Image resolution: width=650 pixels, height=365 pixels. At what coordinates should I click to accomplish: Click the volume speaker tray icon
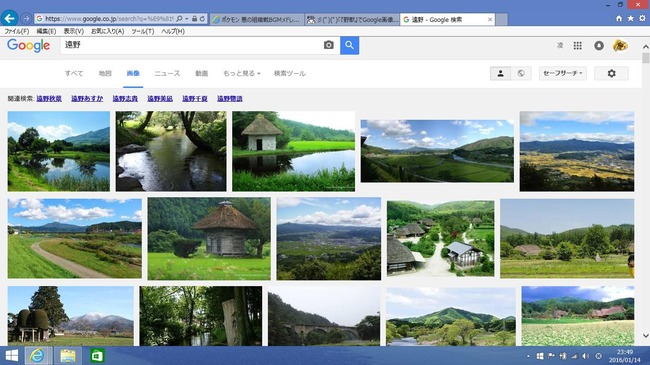tap(585, 356)
